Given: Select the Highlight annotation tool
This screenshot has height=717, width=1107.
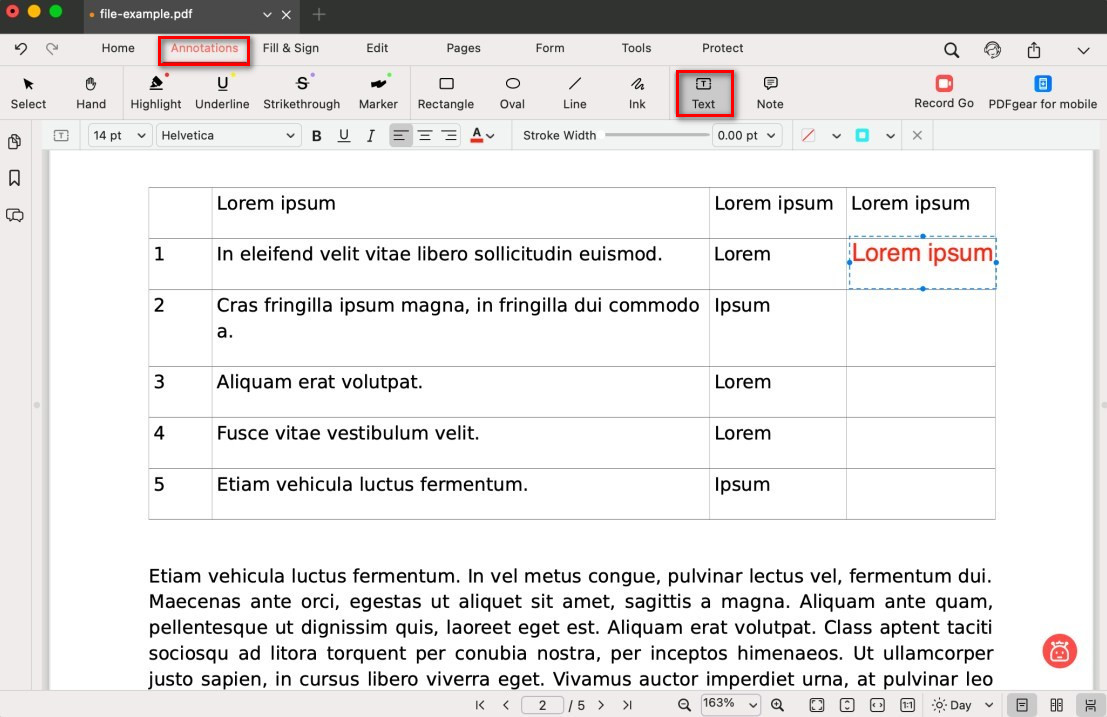Looking at the screenshot, I should (156, 93).
